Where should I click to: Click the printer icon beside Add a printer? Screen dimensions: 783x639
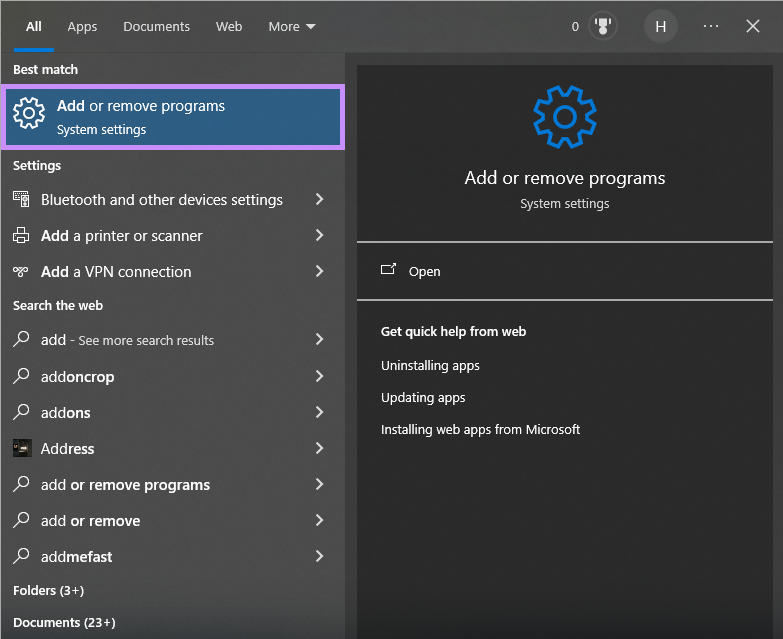21,235
